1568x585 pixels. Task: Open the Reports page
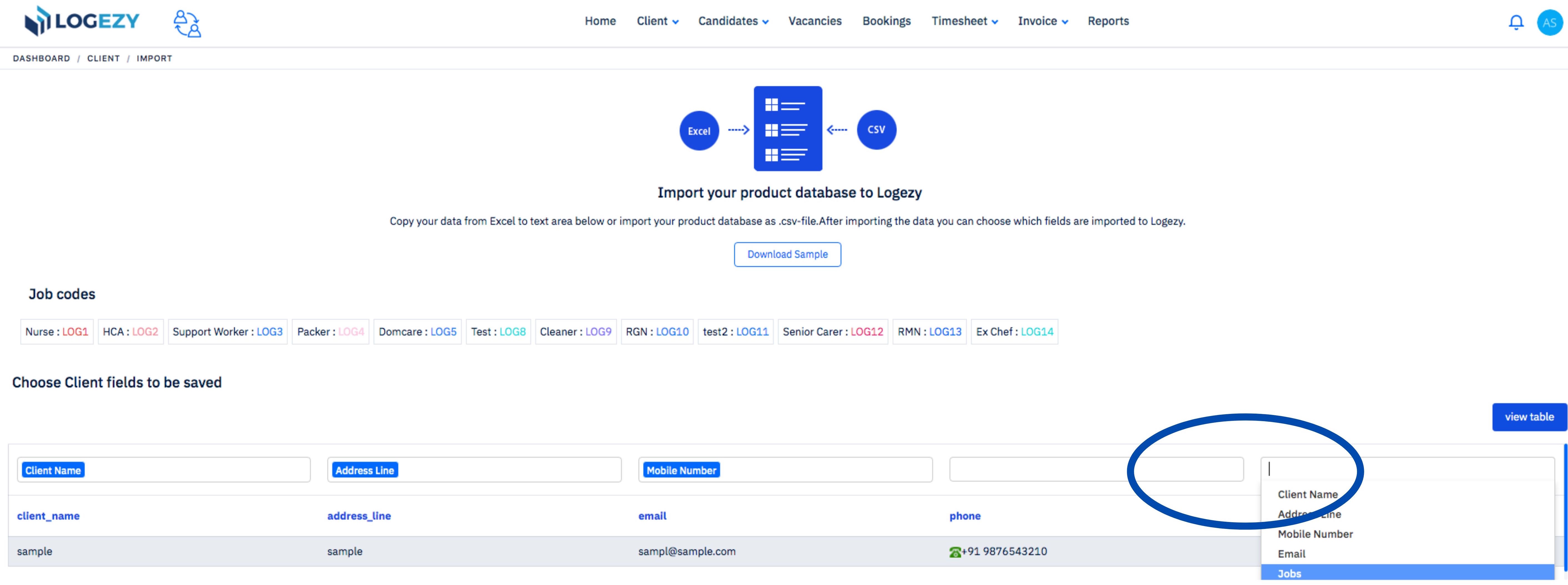pyautogui.click(x=1108, y=21)
